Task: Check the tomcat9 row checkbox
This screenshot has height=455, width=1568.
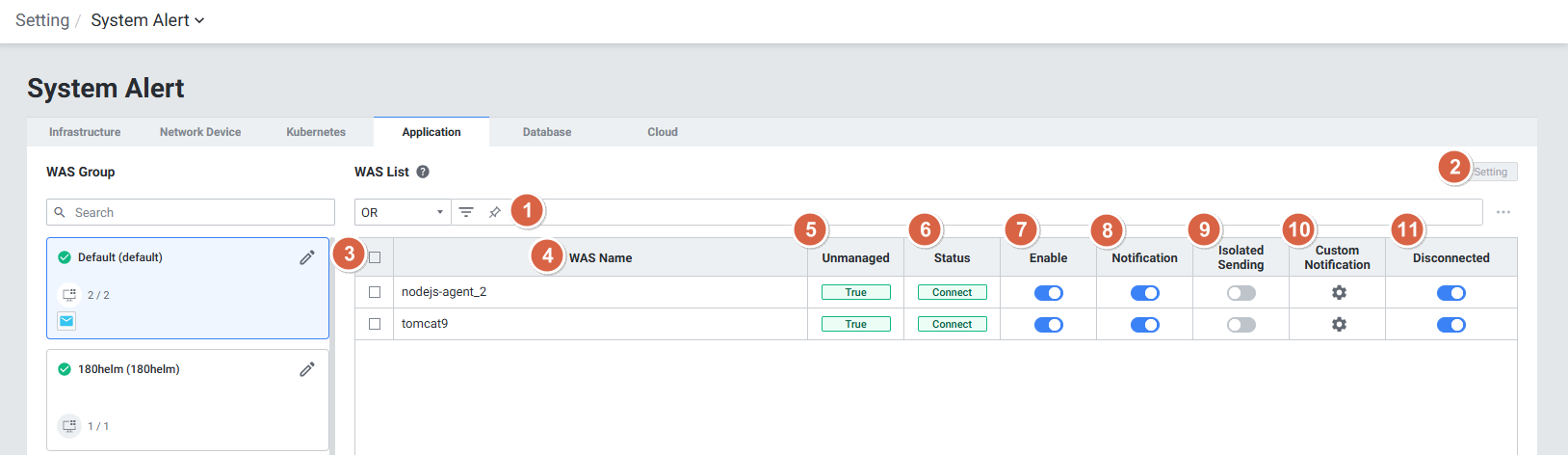Action: [x=375, y=324]
